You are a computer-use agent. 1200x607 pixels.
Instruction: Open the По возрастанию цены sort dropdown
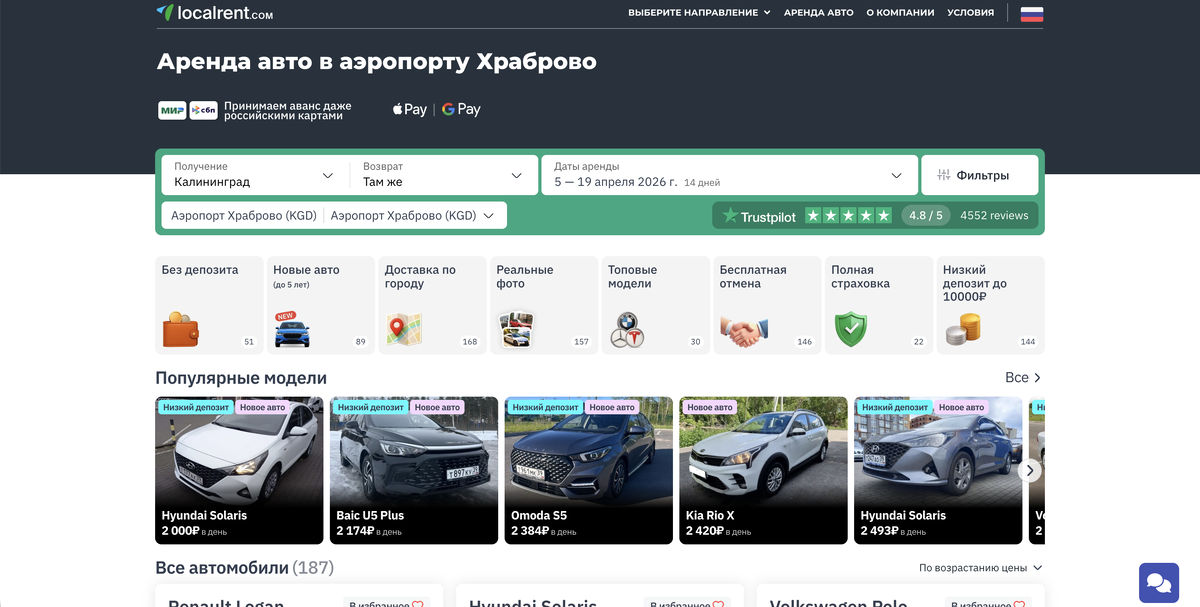[981, 568]
